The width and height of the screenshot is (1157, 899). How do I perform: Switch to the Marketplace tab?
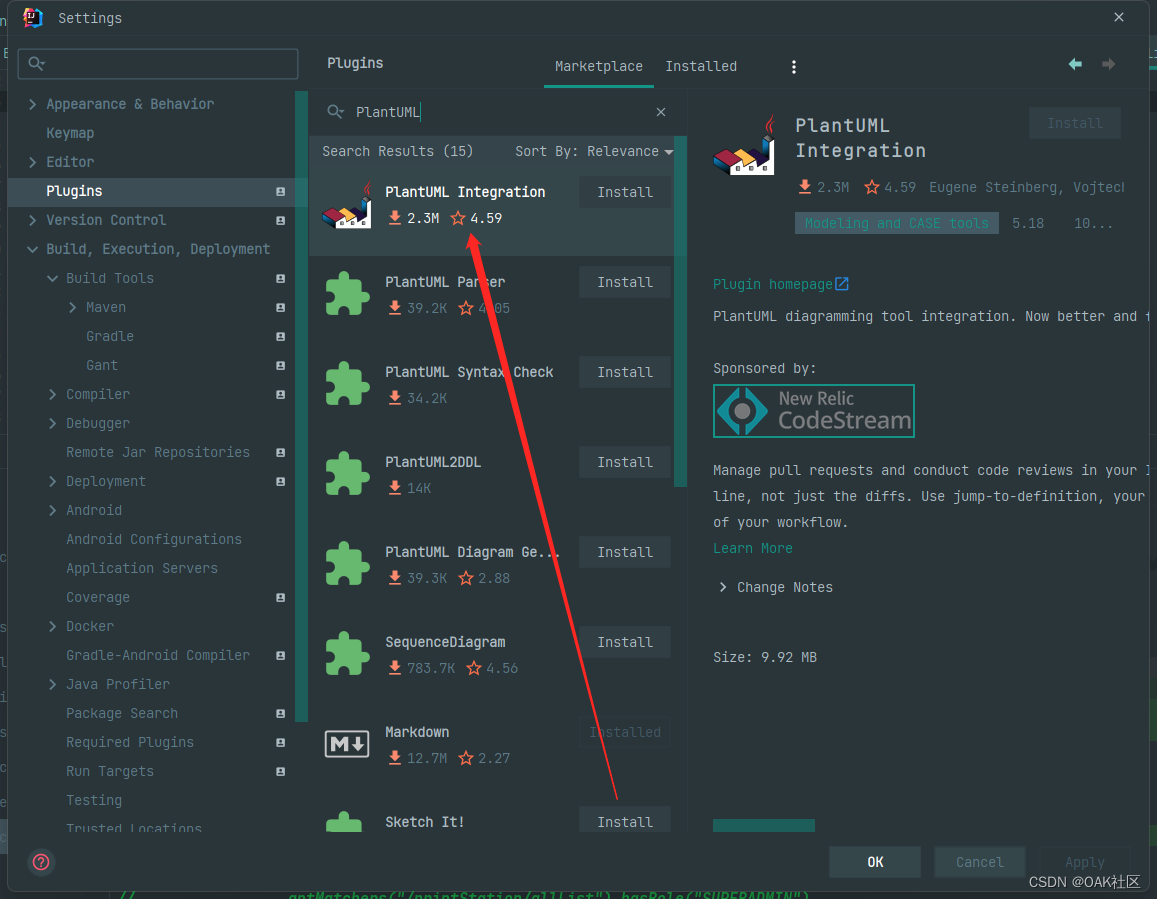(598, 66)
